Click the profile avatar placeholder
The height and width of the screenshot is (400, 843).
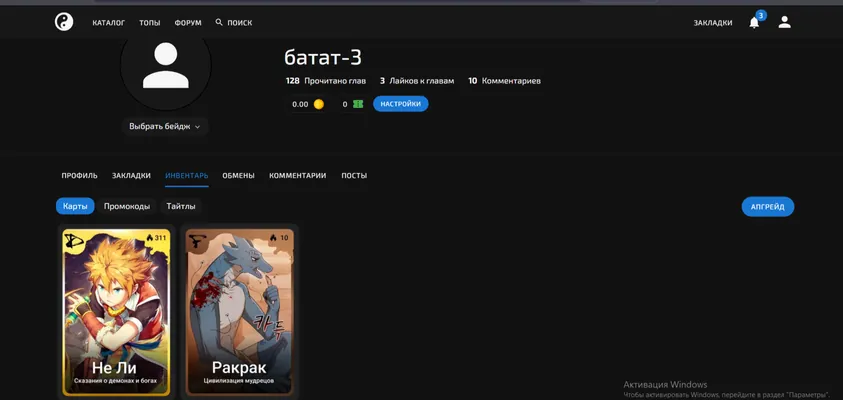point(166,66)
